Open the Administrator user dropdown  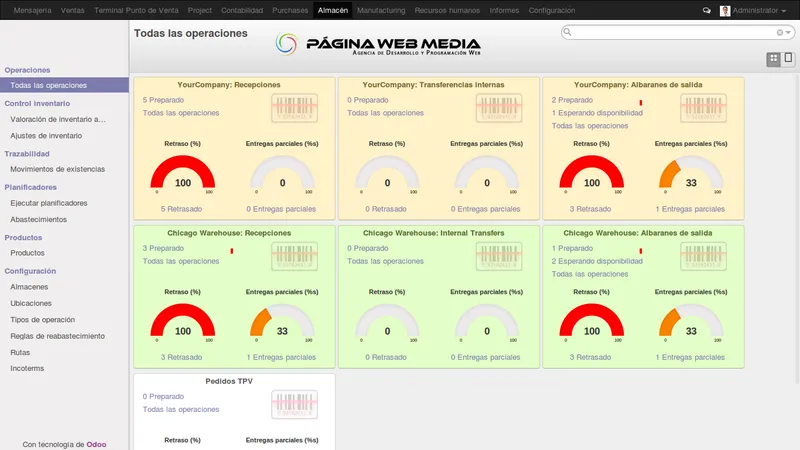759,10
